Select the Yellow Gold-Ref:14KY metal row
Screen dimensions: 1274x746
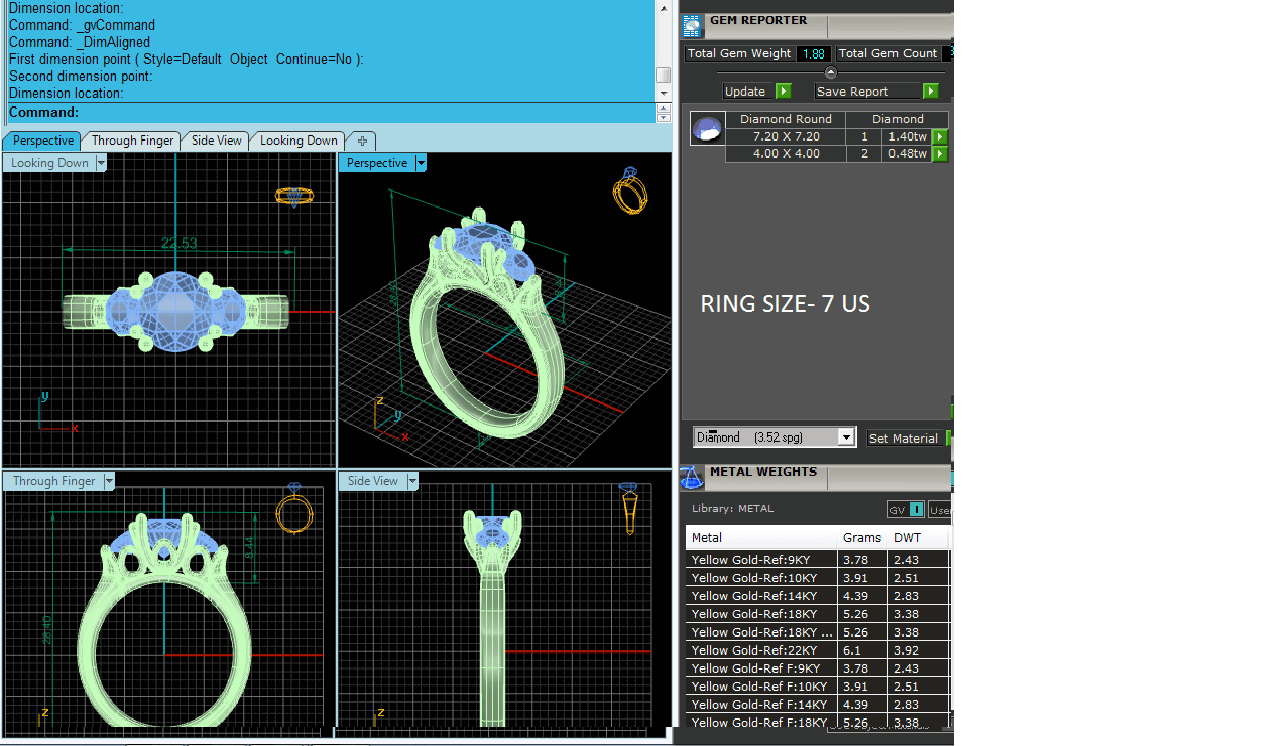click(754, 596)
